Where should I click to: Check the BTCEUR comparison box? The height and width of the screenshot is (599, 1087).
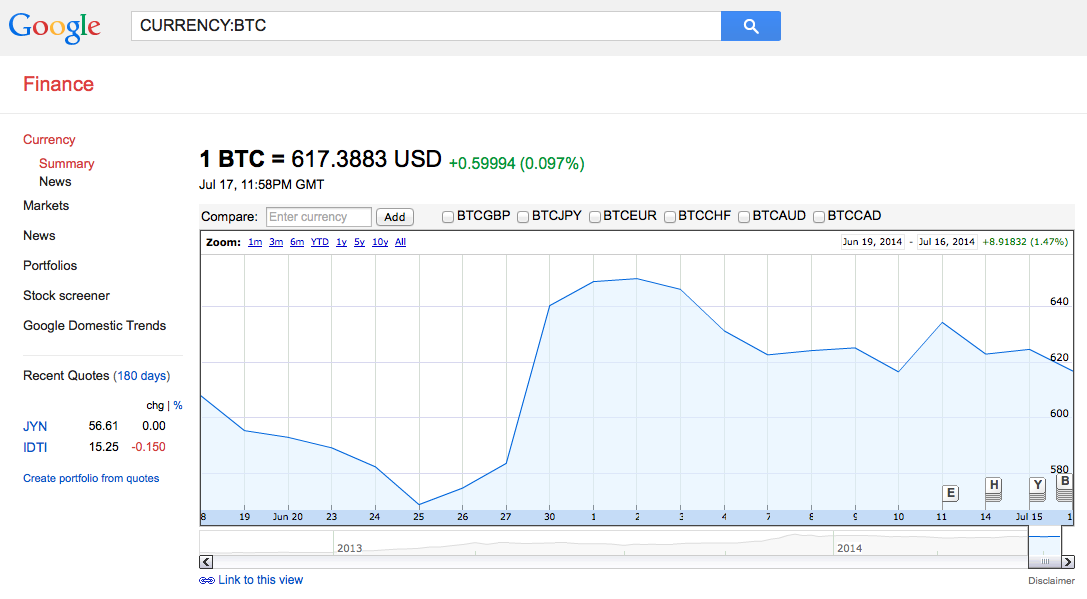point(595,216)
